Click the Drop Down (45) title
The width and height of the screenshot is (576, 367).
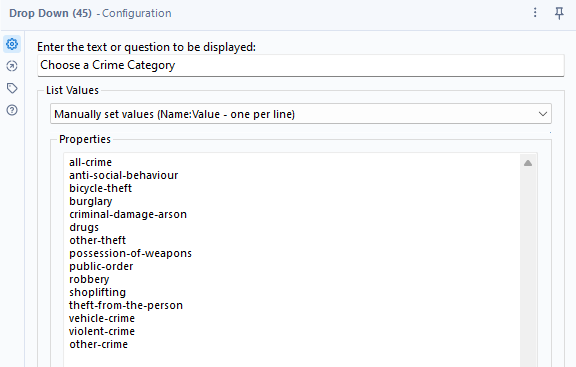(50, 13)
